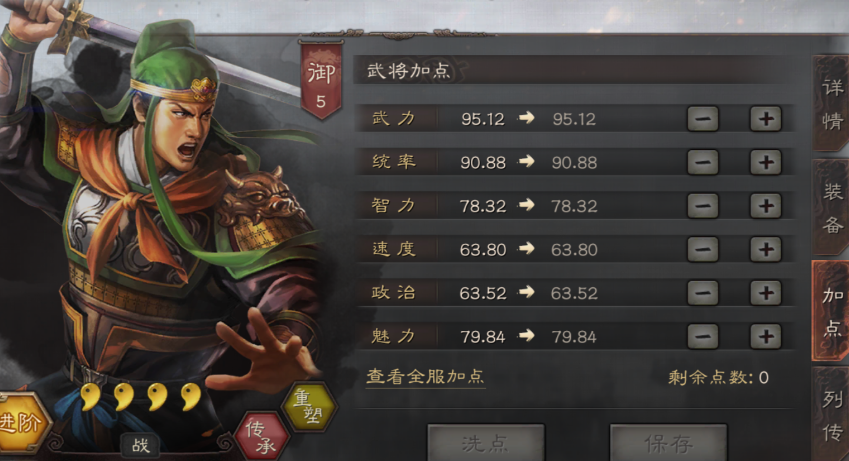849x461 pixels.
Task: Click the plus icon for 智力
Action: pyautogui.click(x=766, y=206)
